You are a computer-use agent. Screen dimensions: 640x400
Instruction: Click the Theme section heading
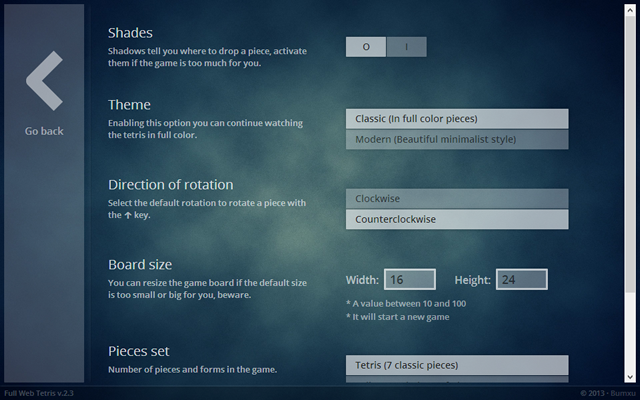coord(129,105)
